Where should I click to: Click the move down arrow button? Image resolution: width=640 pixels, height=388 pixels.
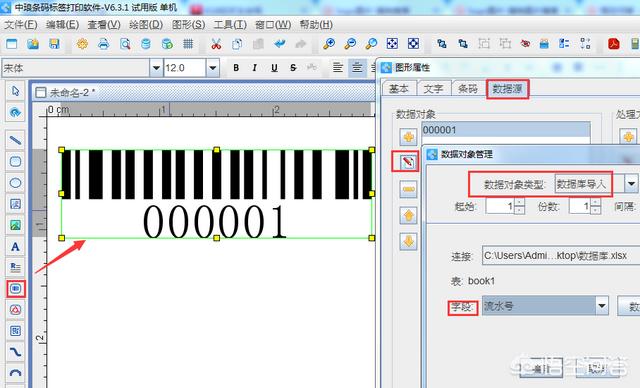pyautogui.click(x=408, y=242)
